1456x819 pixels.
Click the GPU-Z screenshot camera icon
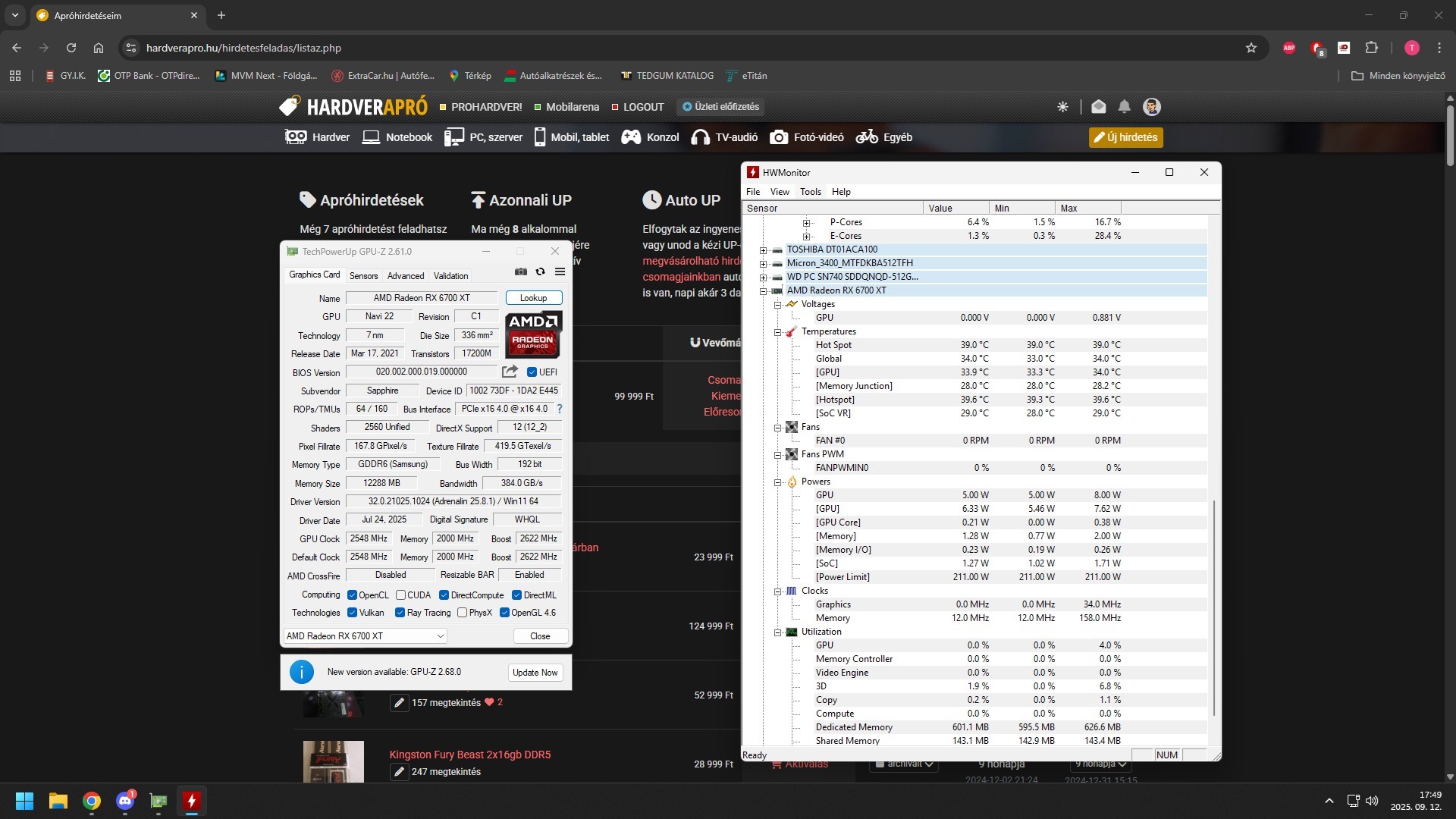pyautogui.click(x=520, y=271)
